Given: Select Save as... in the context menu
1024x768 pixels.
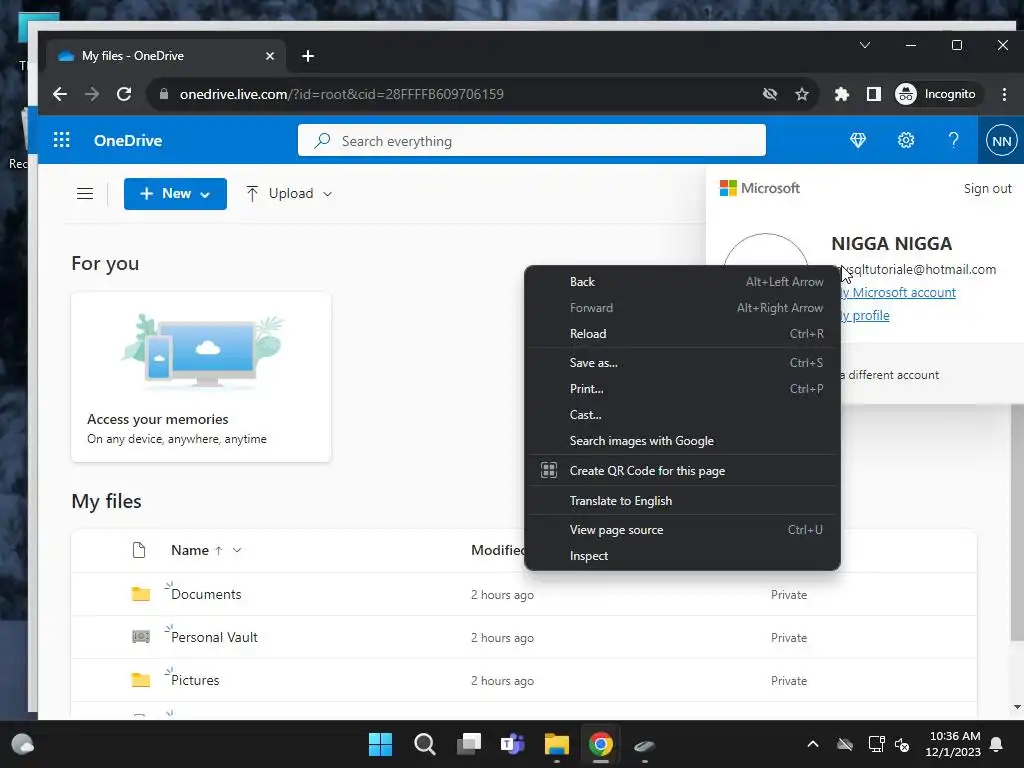Looking at the screenshot, I should pyautogui.click(x=682, y=362).
